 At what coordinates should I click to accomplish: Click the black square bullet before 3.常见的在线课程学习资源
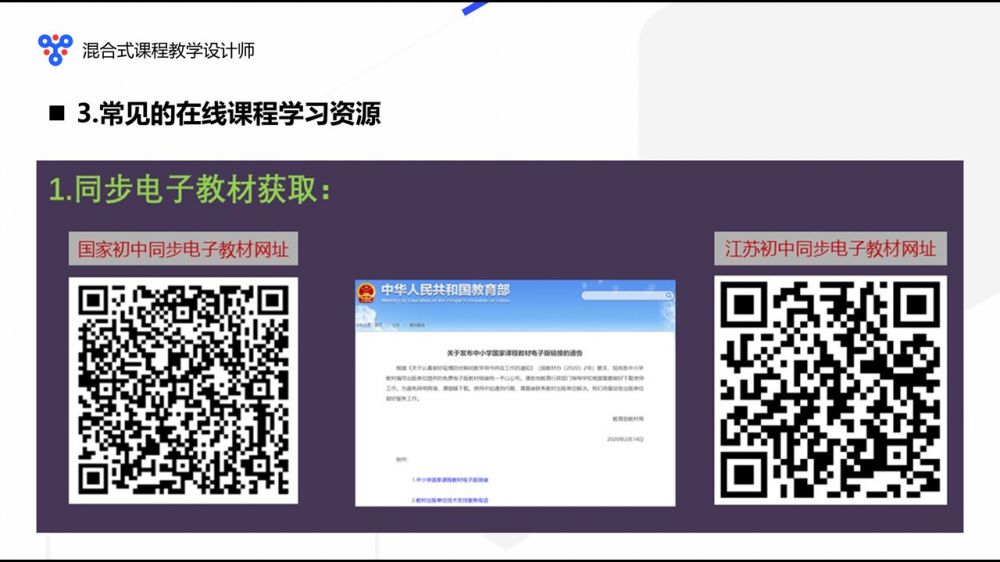(57, 113)
